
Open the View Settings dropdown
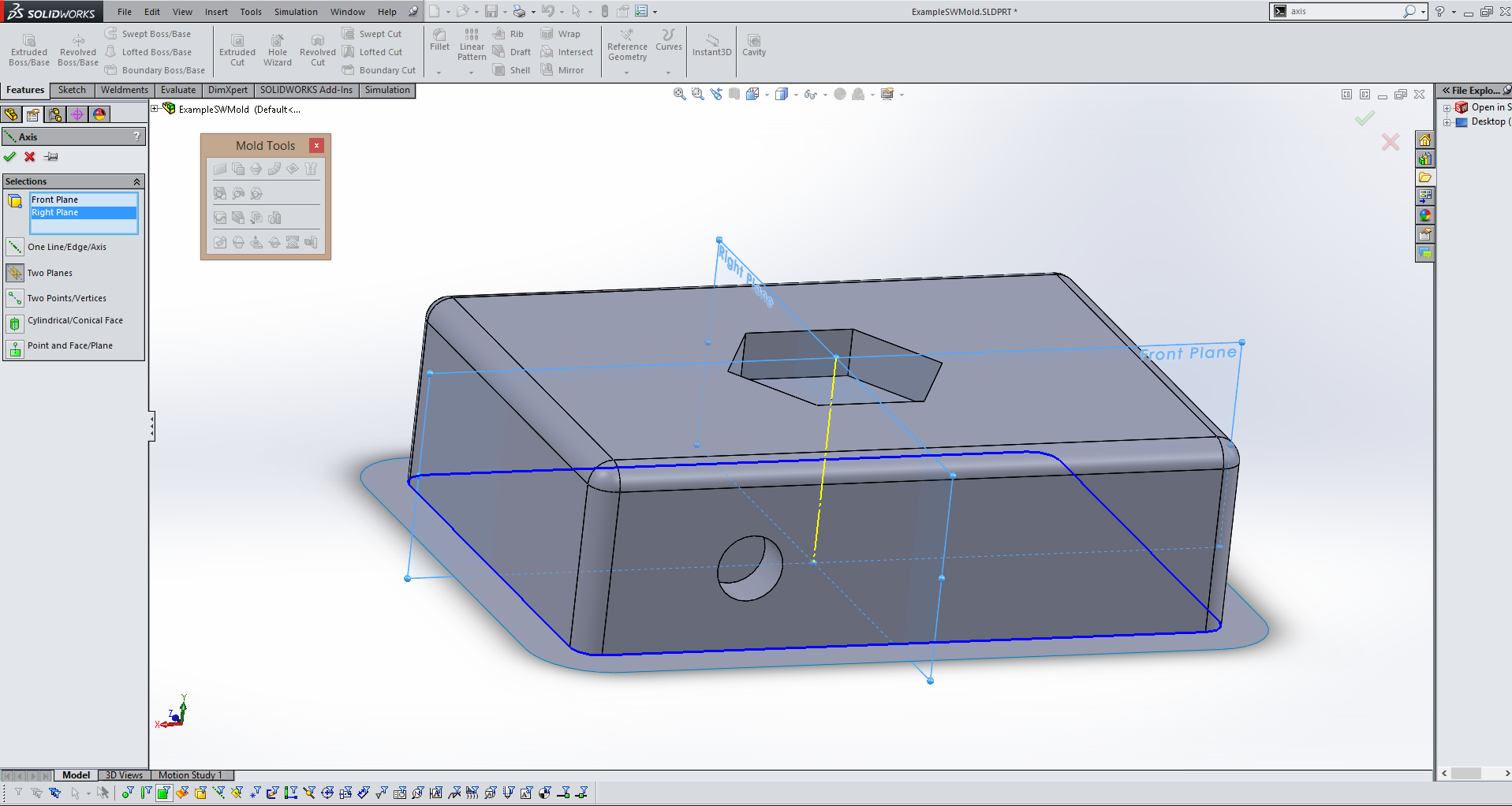(x=902, y=95)
